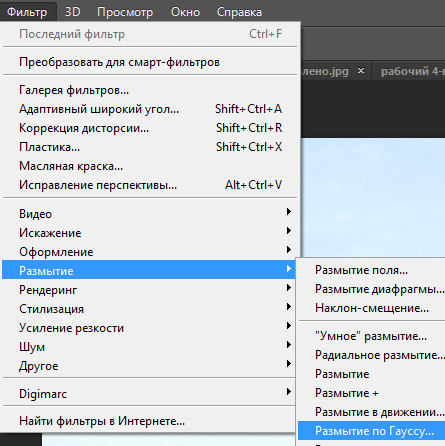Select Наклон-смещение blur
445x446 pixels.
(x=371, y=308)
